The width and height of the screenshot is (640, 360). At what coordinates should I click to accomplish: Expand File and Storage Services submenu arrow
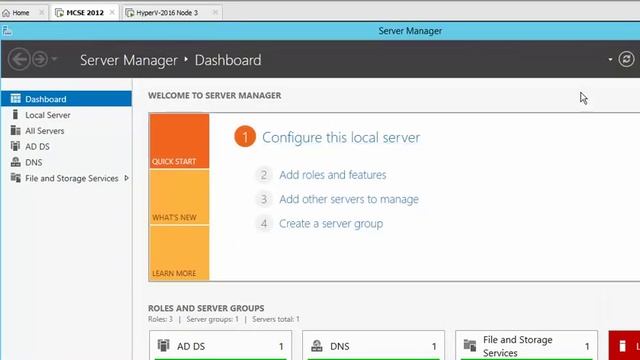click(127, 178)
